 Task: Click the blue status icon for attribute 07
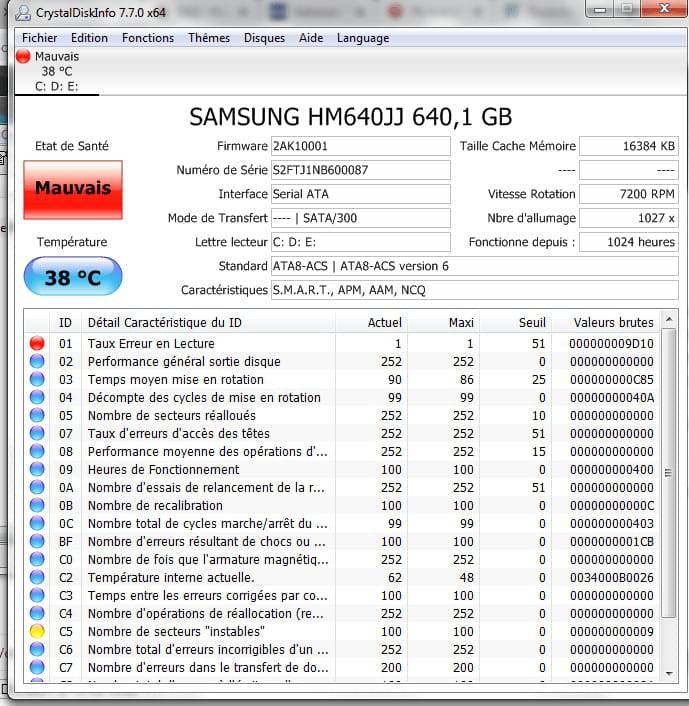(37, 433)
